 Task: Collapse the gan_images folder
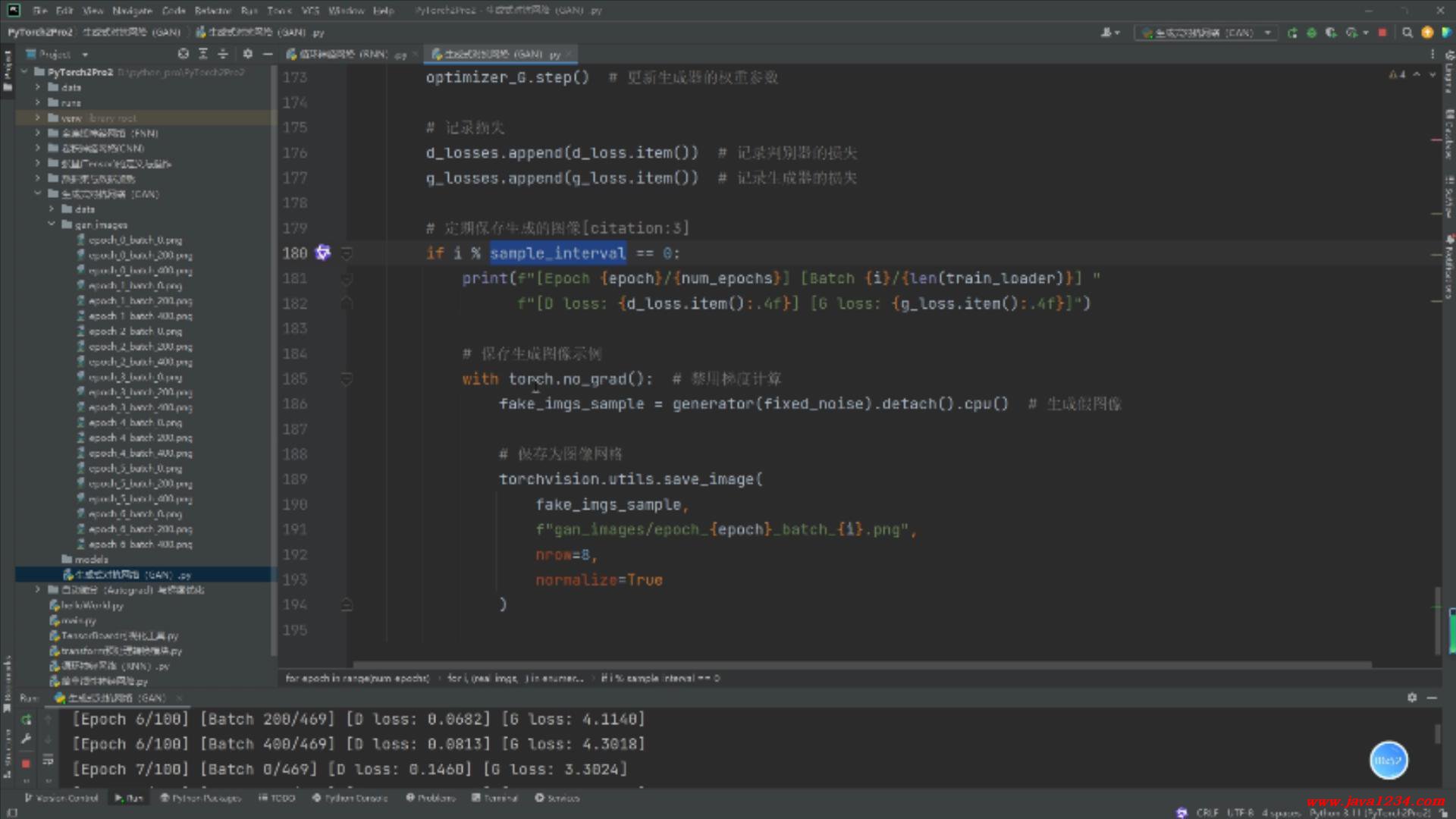[x=52, y=224]
